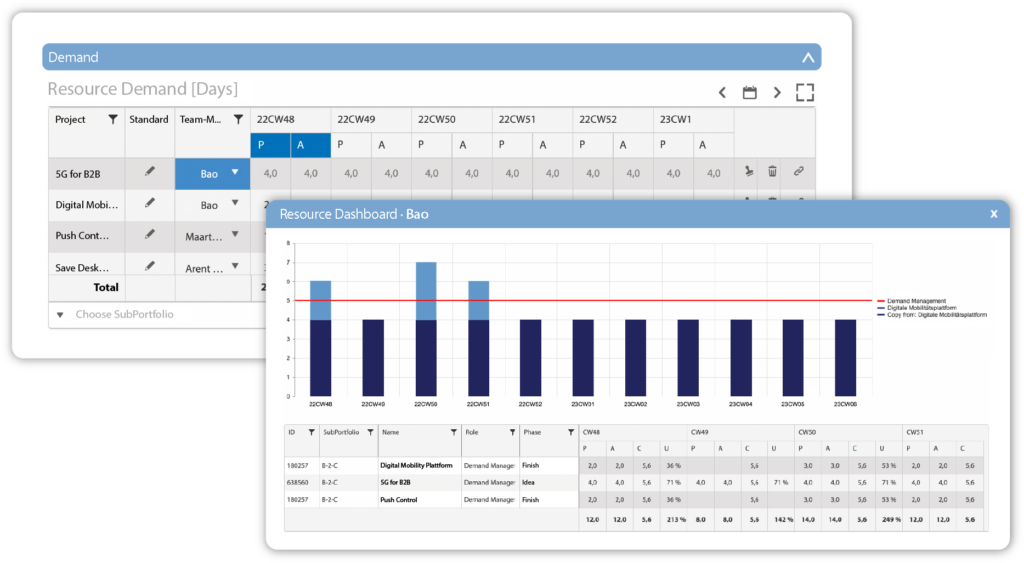The width and height of the screenshot is (1024, 563).
Task: Open the calendar date picker icon
Action: tap(749, 93)
